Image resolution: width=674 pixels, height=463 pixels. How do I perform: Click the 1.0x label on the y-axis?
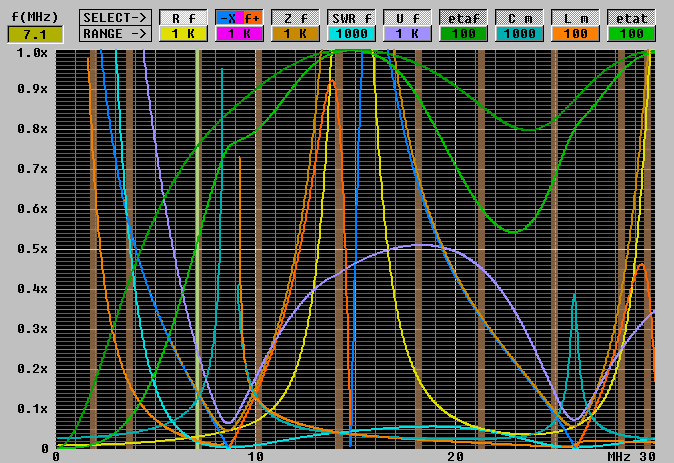point(32,53)
